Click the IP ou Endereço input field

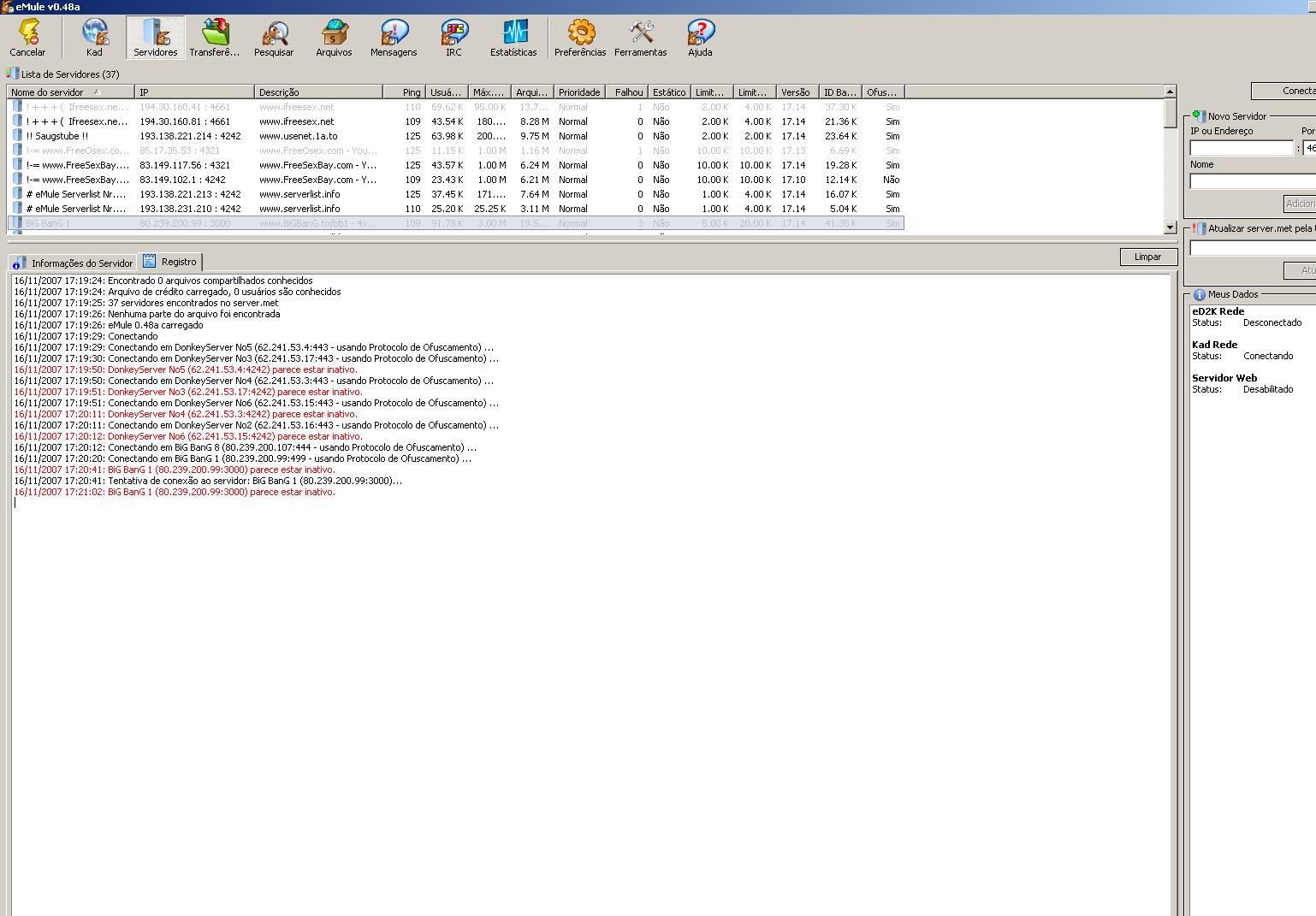click(1242, 148)
